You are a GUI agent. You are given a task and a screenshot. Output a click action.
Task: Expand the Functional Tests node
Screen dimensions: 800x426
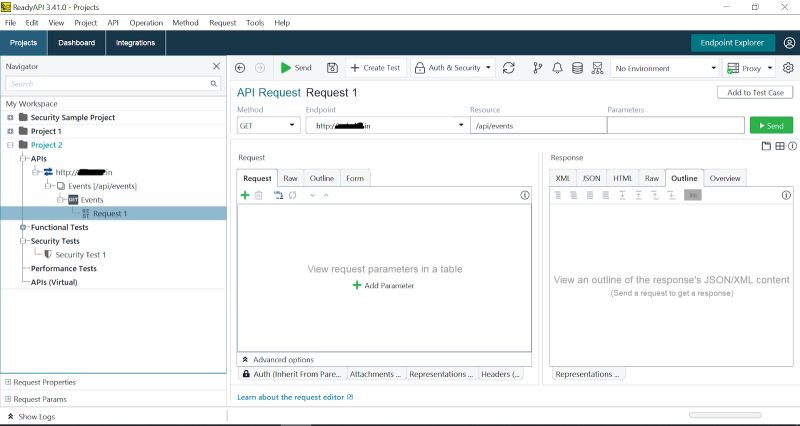pyautogui.click(x=22, y=227)
